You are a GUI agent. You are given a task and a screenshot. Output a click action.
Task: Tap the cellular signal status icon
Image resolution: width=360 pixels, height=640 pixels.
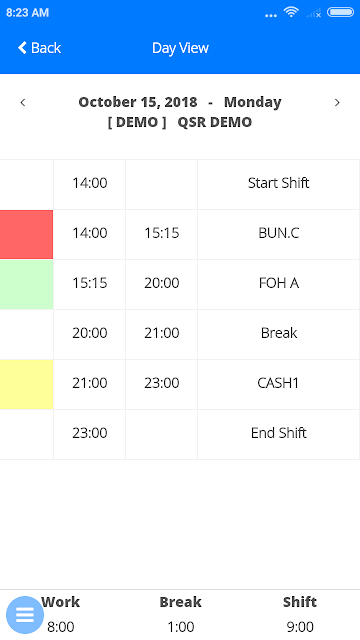pos(313,13)
